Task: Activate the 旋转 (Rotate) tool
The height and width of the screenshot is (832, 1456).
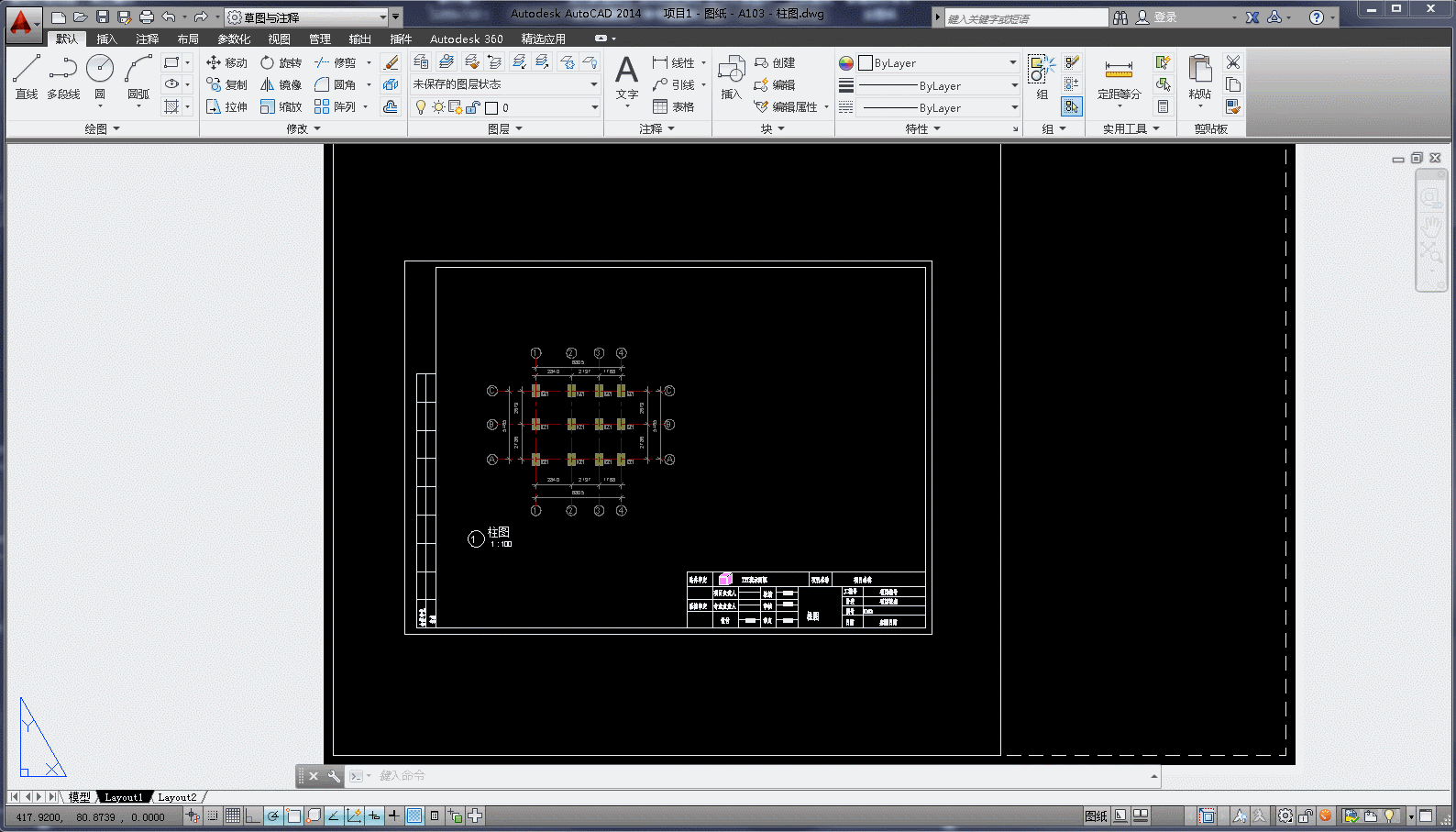Action: click(x=281, y=62)
